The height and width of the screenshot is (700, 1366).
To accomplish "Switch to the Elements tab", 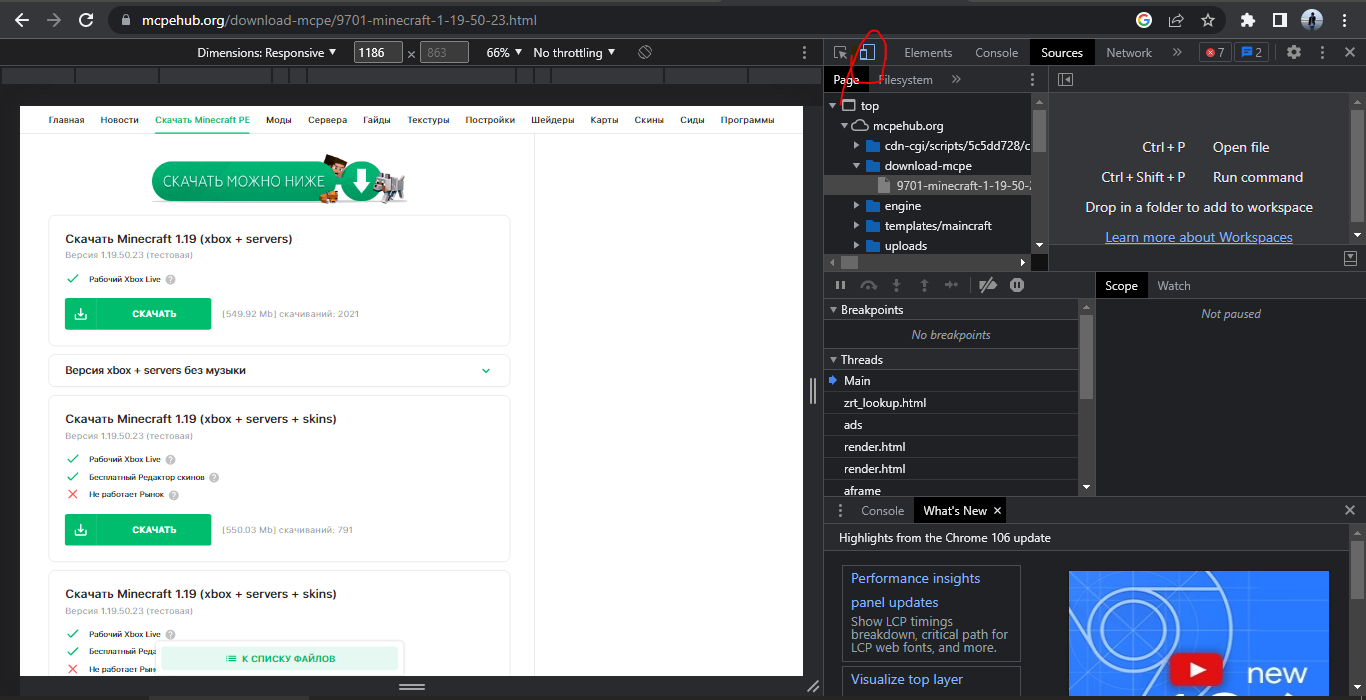I will click(x=928, y=53).
